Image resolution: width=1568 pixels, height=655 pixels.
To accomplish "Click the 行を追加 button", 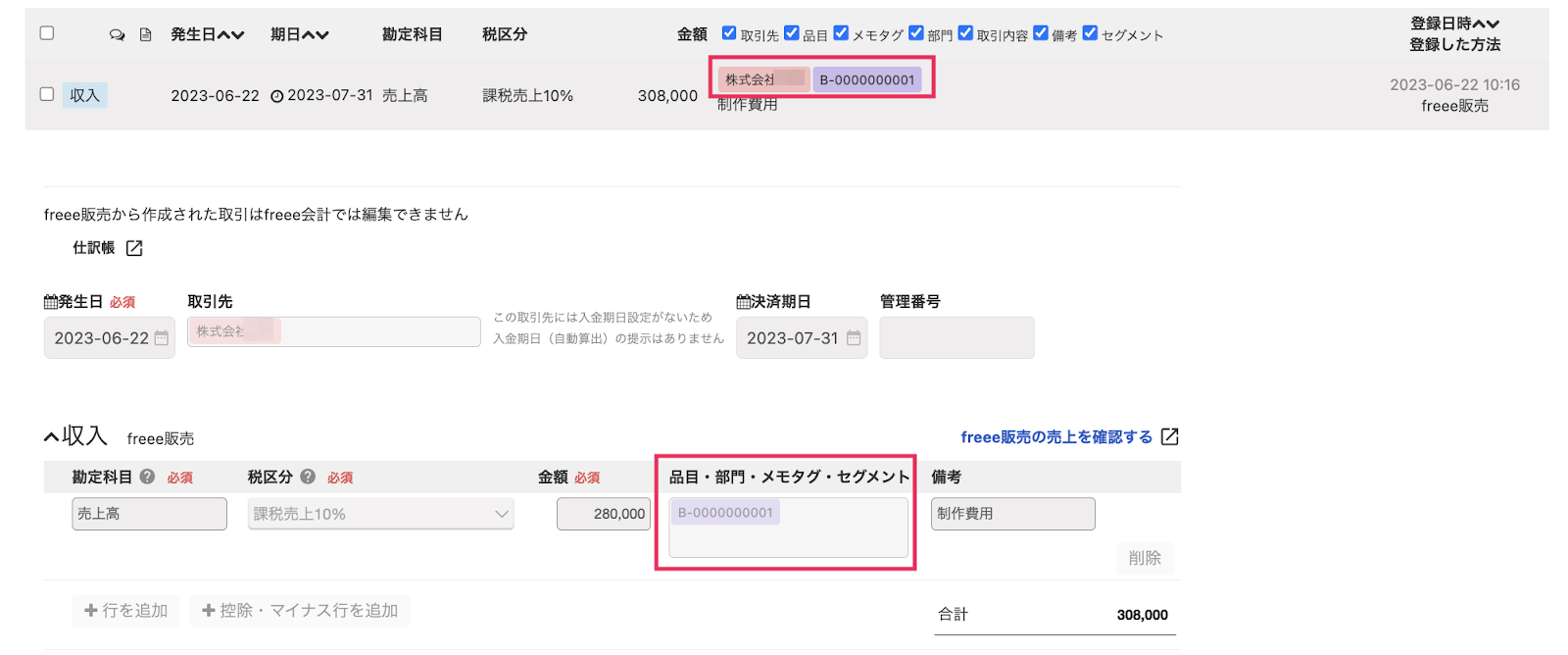I will [x=126, y=610].
